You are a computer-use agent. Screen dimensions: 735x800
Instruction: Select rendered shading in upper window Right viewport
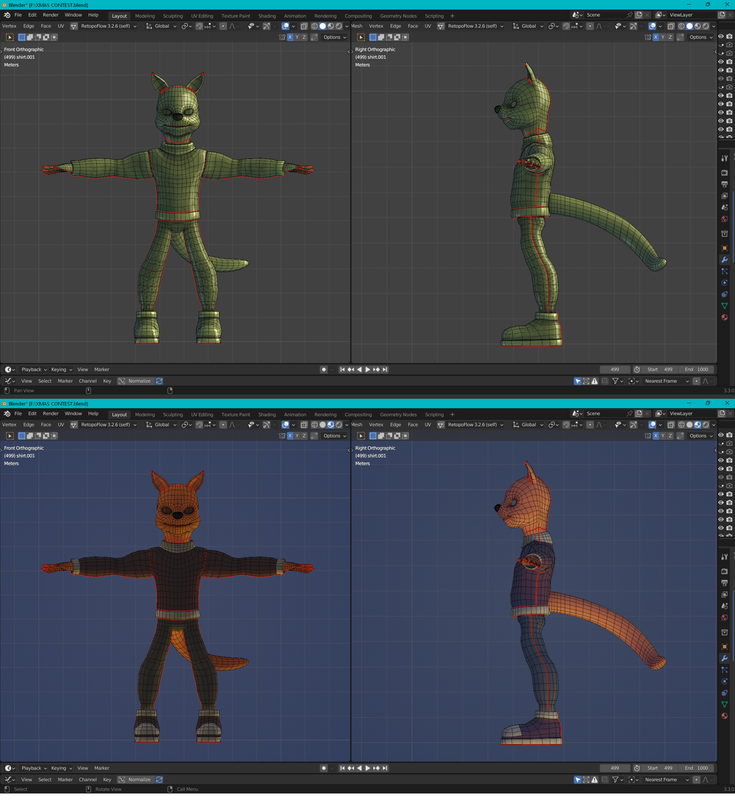(x=705, y=26)
